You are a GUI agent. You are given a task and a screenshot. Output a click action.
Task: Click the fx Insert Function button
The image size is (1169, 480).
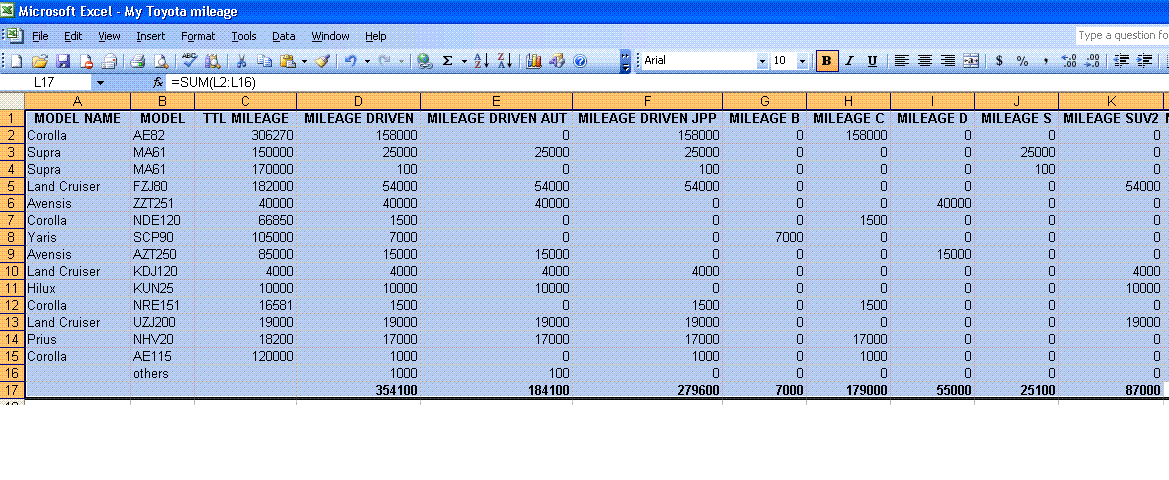point(158,82)
